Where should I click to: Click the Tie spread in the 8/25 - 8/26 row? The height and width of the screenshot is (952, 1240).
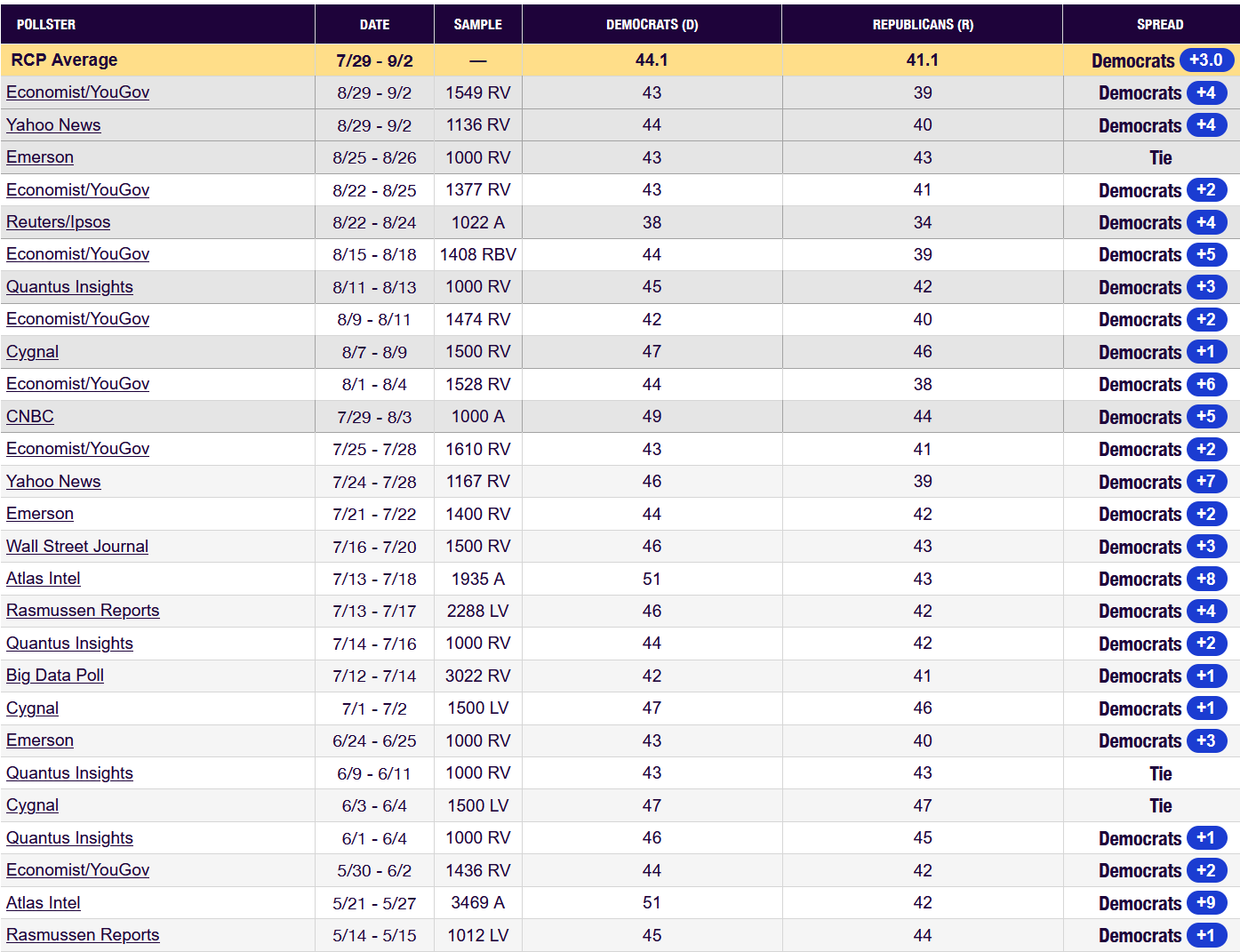pyautogui.click(x=1160, y=158)
